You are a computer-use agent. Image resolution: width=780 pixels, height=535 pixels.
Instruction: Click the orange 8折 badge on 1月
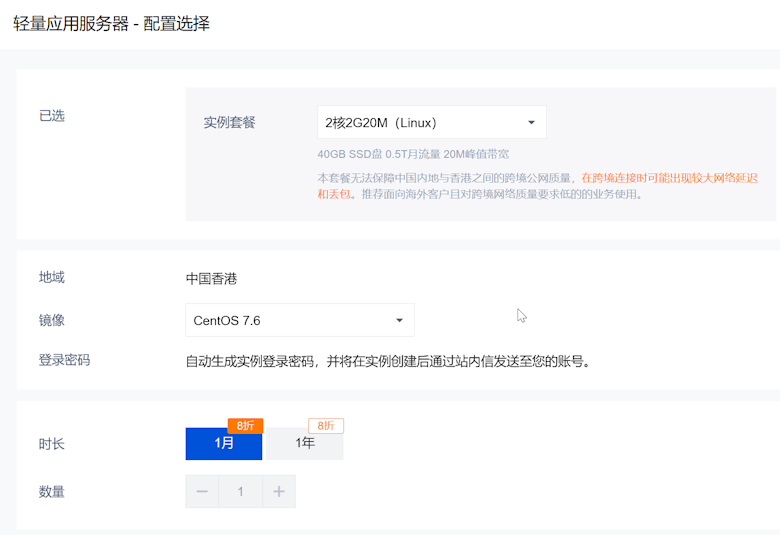coord(245,426)
